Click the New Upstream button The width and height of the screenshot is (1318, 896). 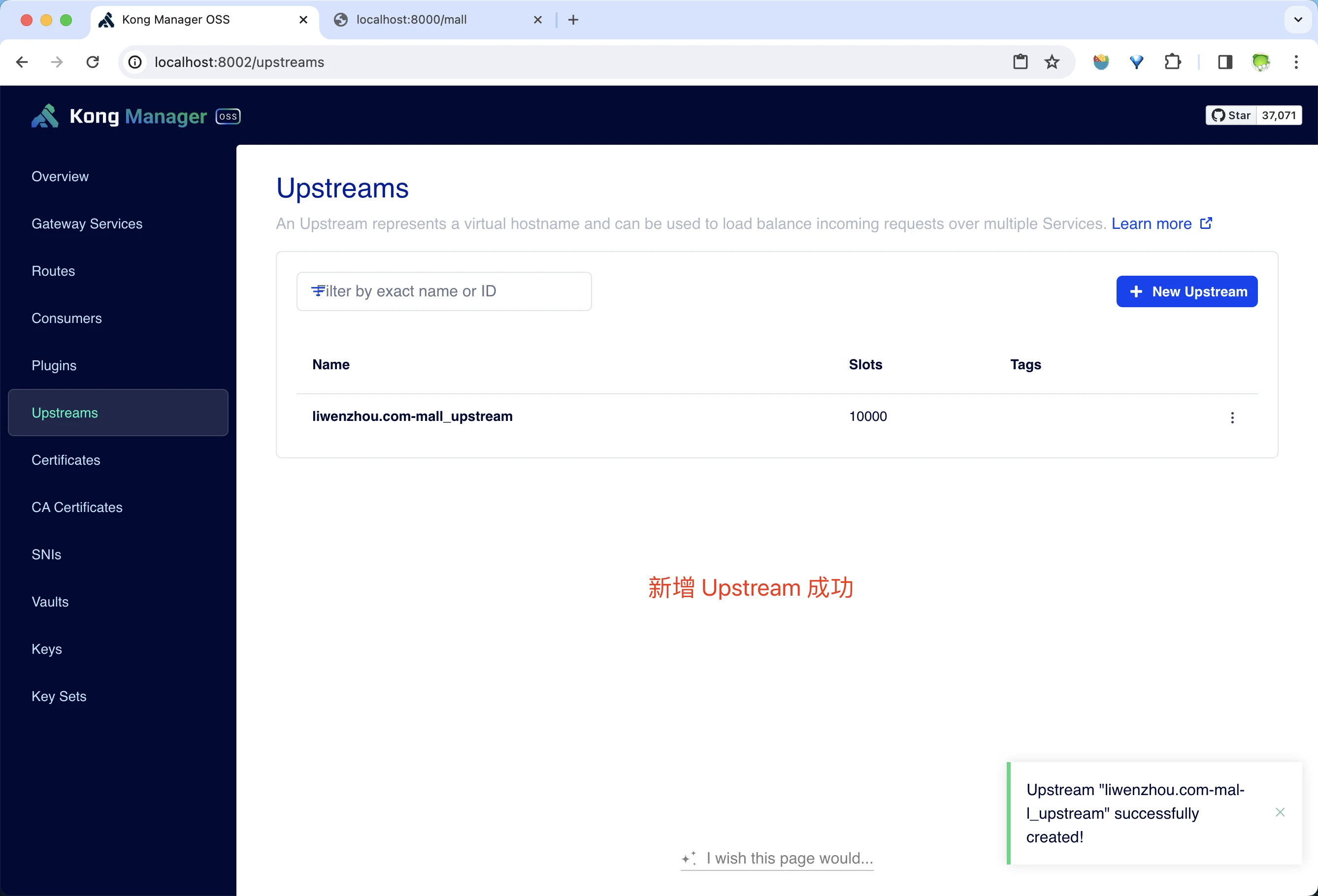pyautogui.click(x=1187, y=291)
